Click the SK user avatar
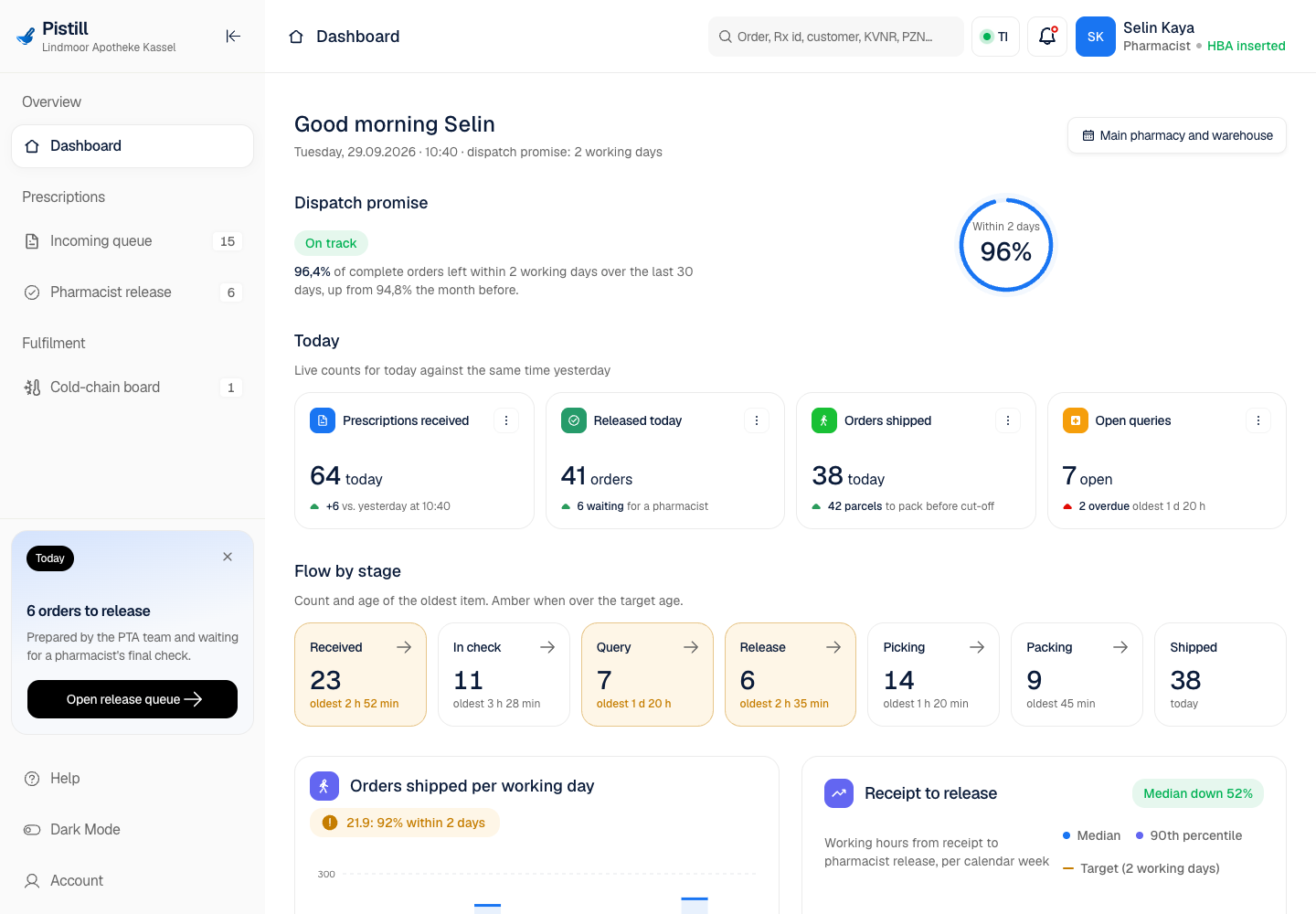Screen dimensions: 1316x914 click(1096, 37)
